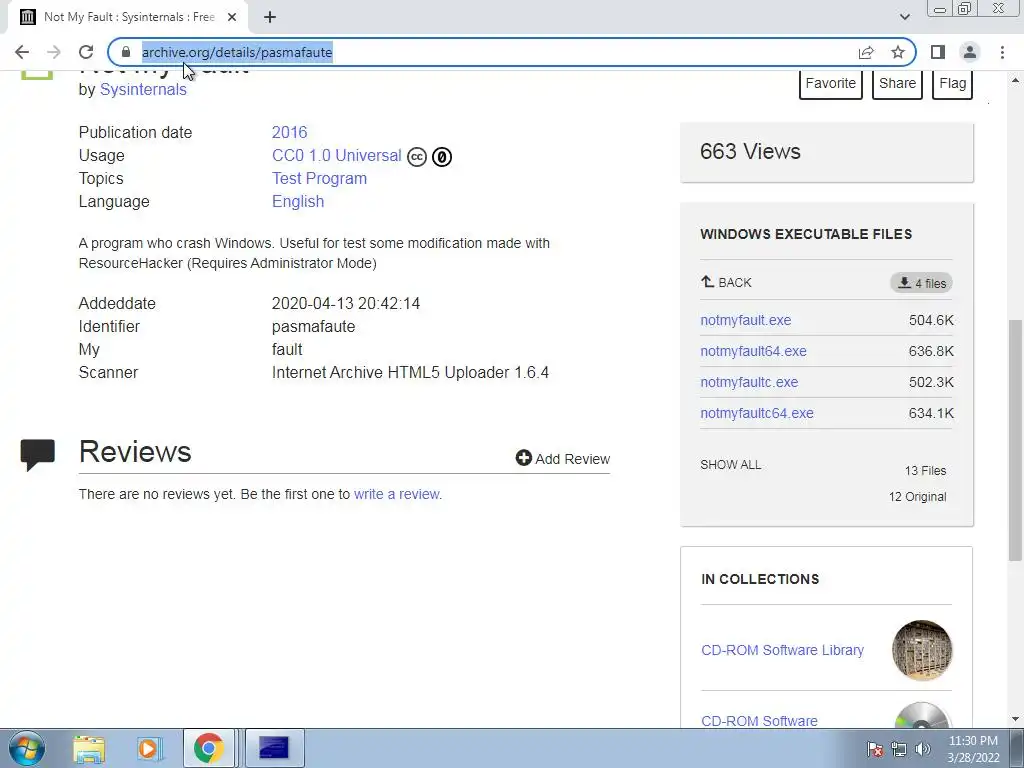
Task: Bookmark this page with the star icon
Action: tap(898, 52)
